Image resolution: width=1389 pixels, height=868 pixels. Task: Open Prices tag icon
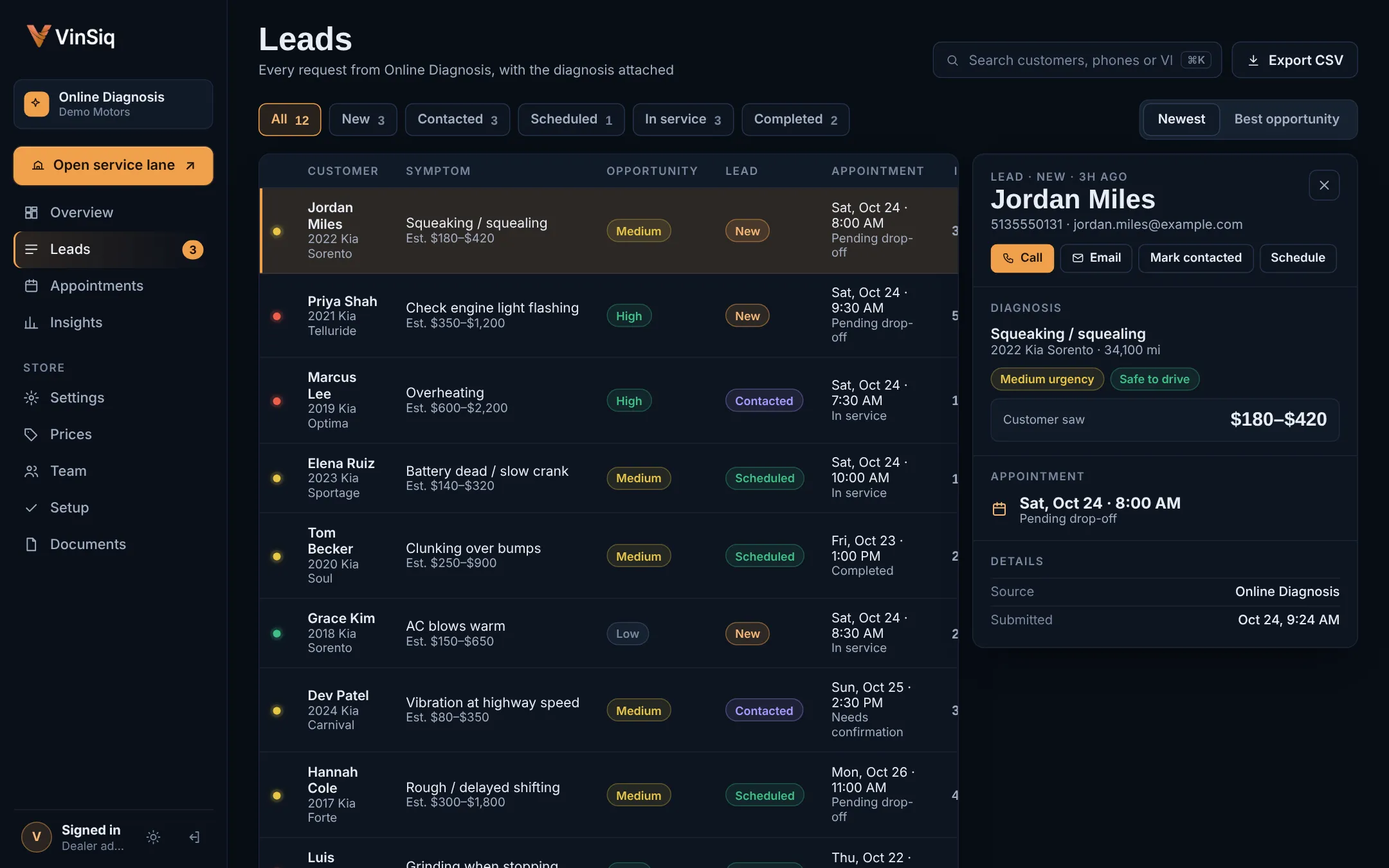pyautogui.click(x=31, y=434)
